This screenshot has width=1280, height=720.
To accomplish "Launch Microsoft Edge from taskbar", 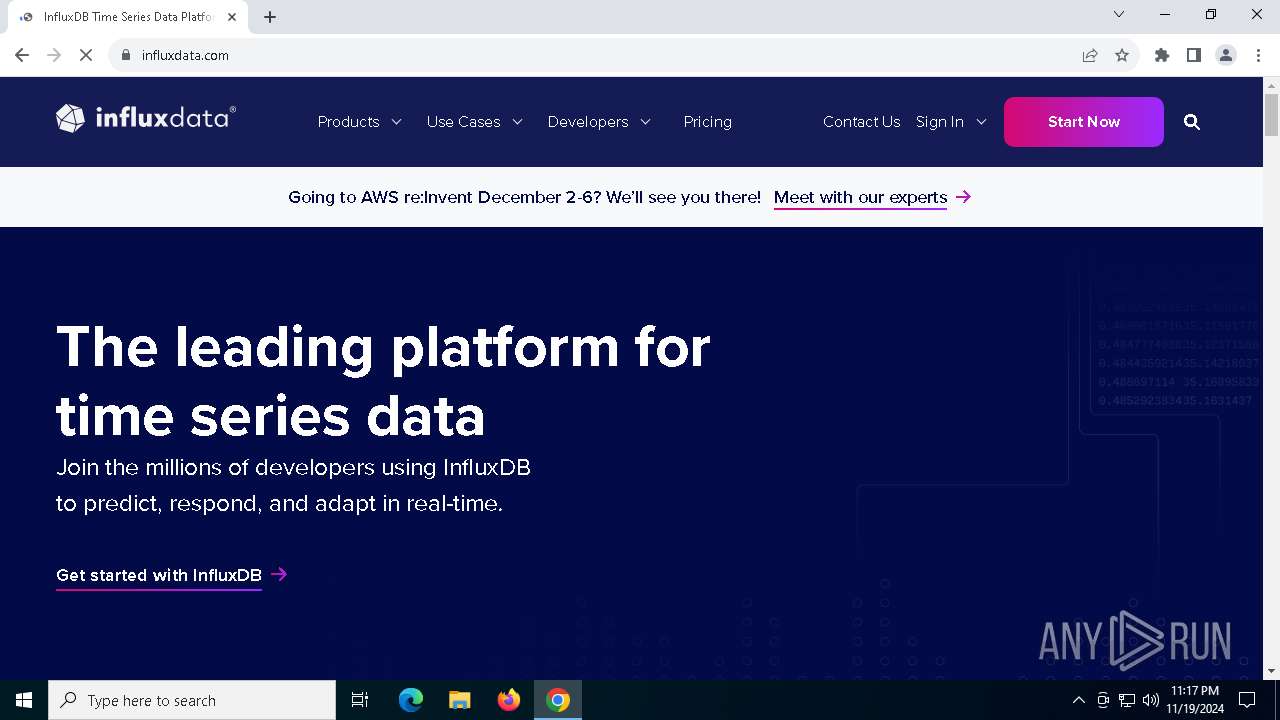I will pos(411,700).
